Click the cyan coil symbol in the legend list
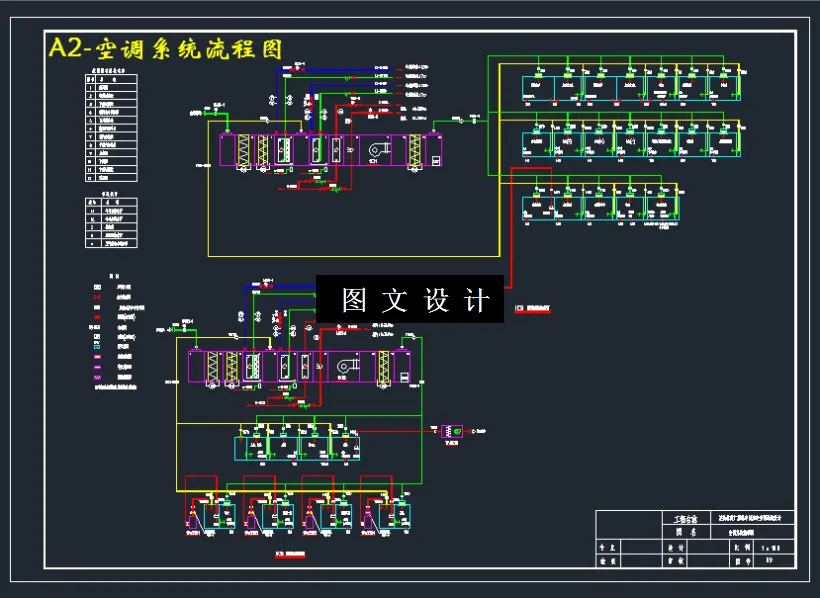This screenshot has height=598, width=820. (98, 346)
